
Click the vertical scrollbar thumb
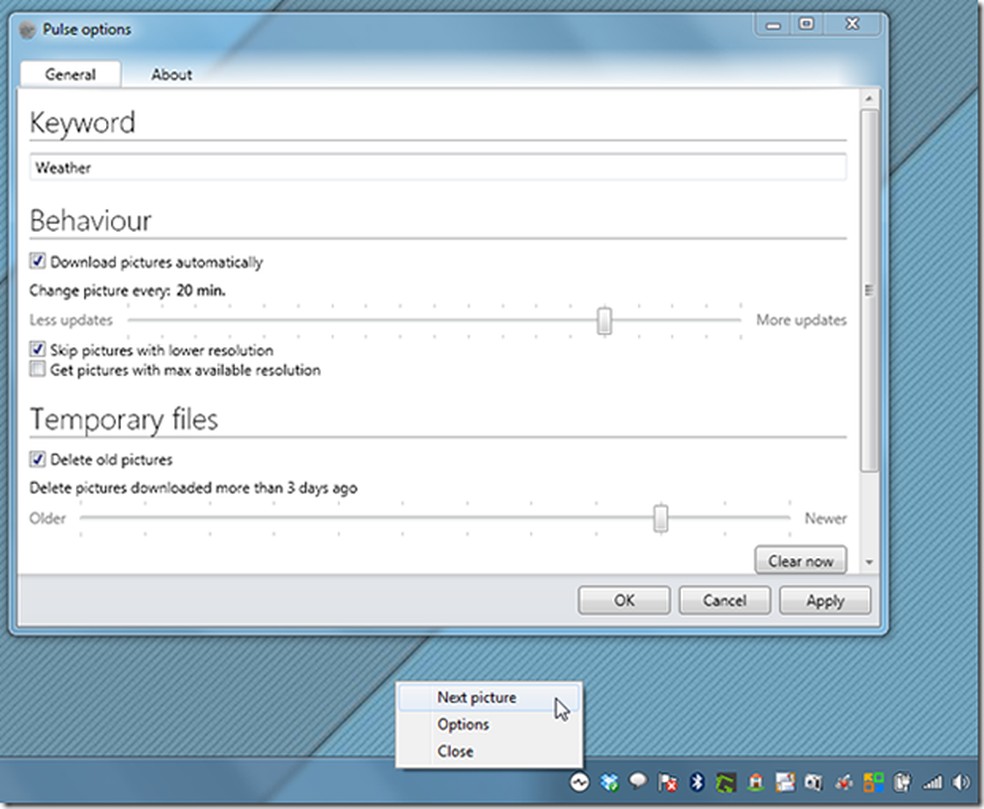click(869, 290)
